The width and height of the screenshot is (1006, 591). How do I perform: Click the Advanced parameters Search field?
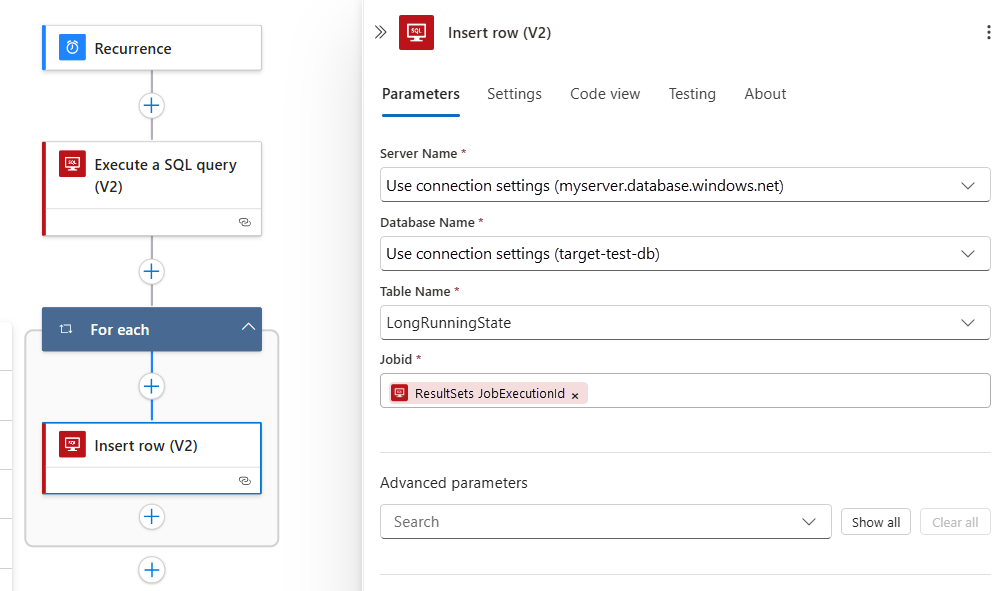click(x=590, y=522)
